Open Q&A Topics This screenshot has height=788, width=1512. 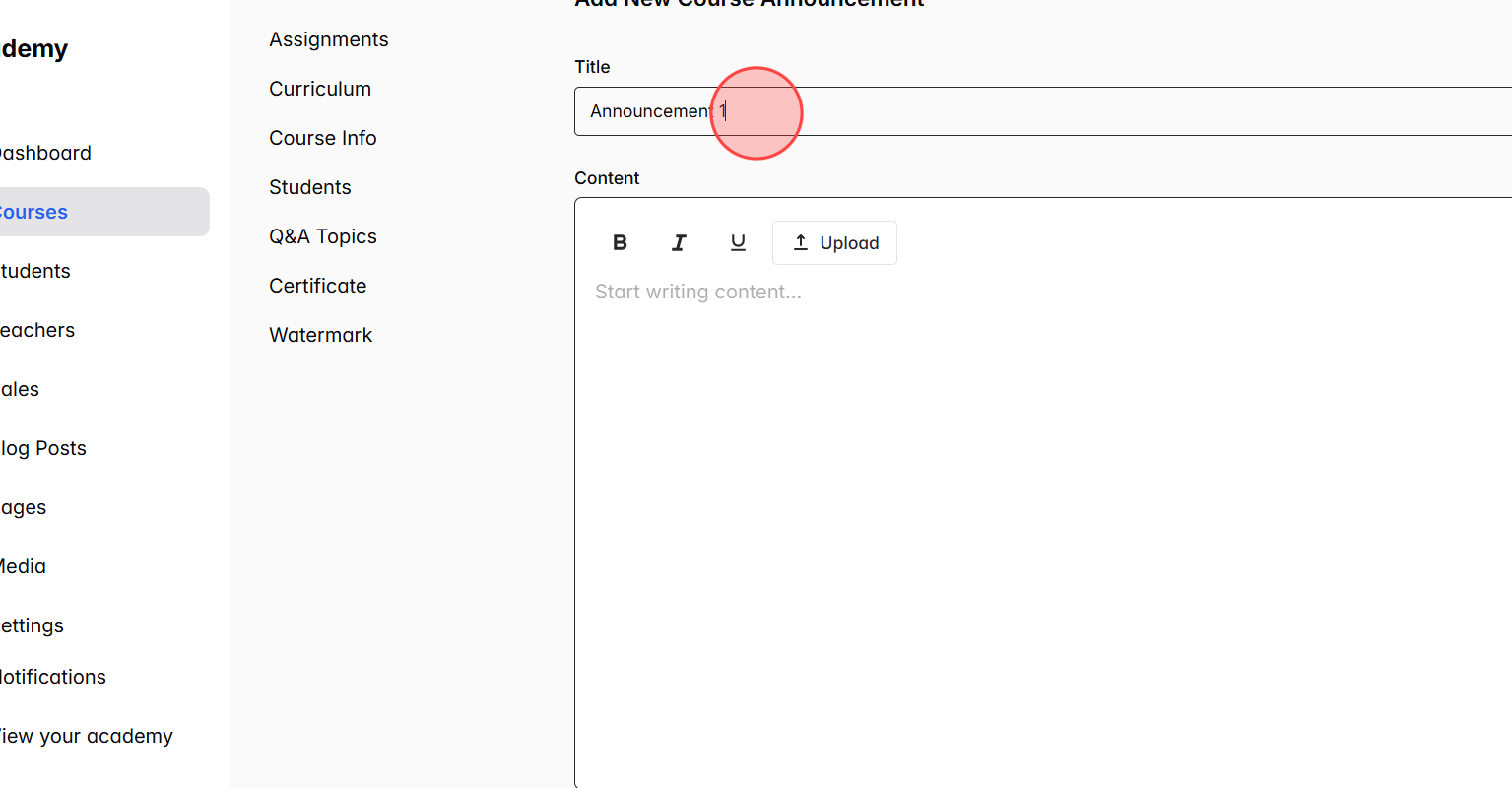click(x=322, y=236)
